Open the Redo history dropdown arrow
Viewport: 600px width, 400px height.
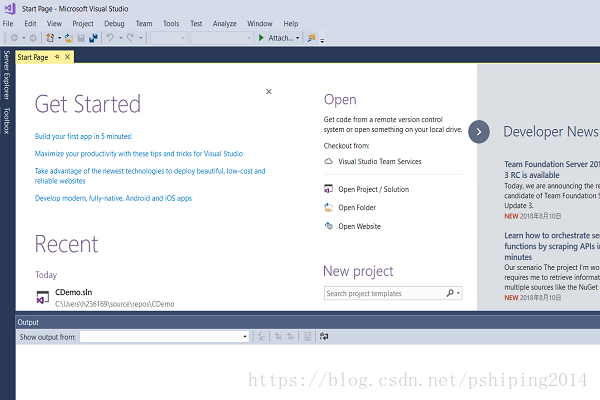[x=141, y=38]
